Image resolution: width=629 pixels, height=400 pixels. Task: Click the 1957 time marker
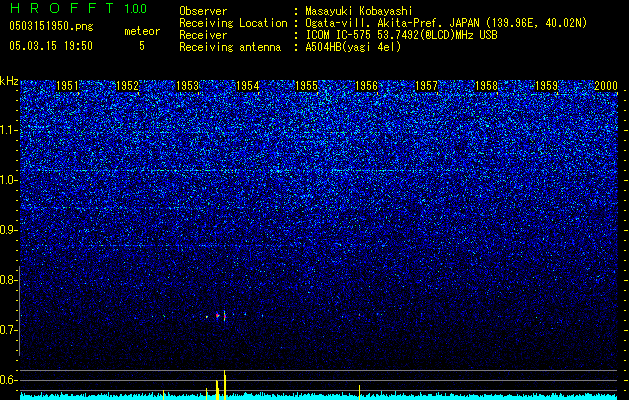[426, 86]
